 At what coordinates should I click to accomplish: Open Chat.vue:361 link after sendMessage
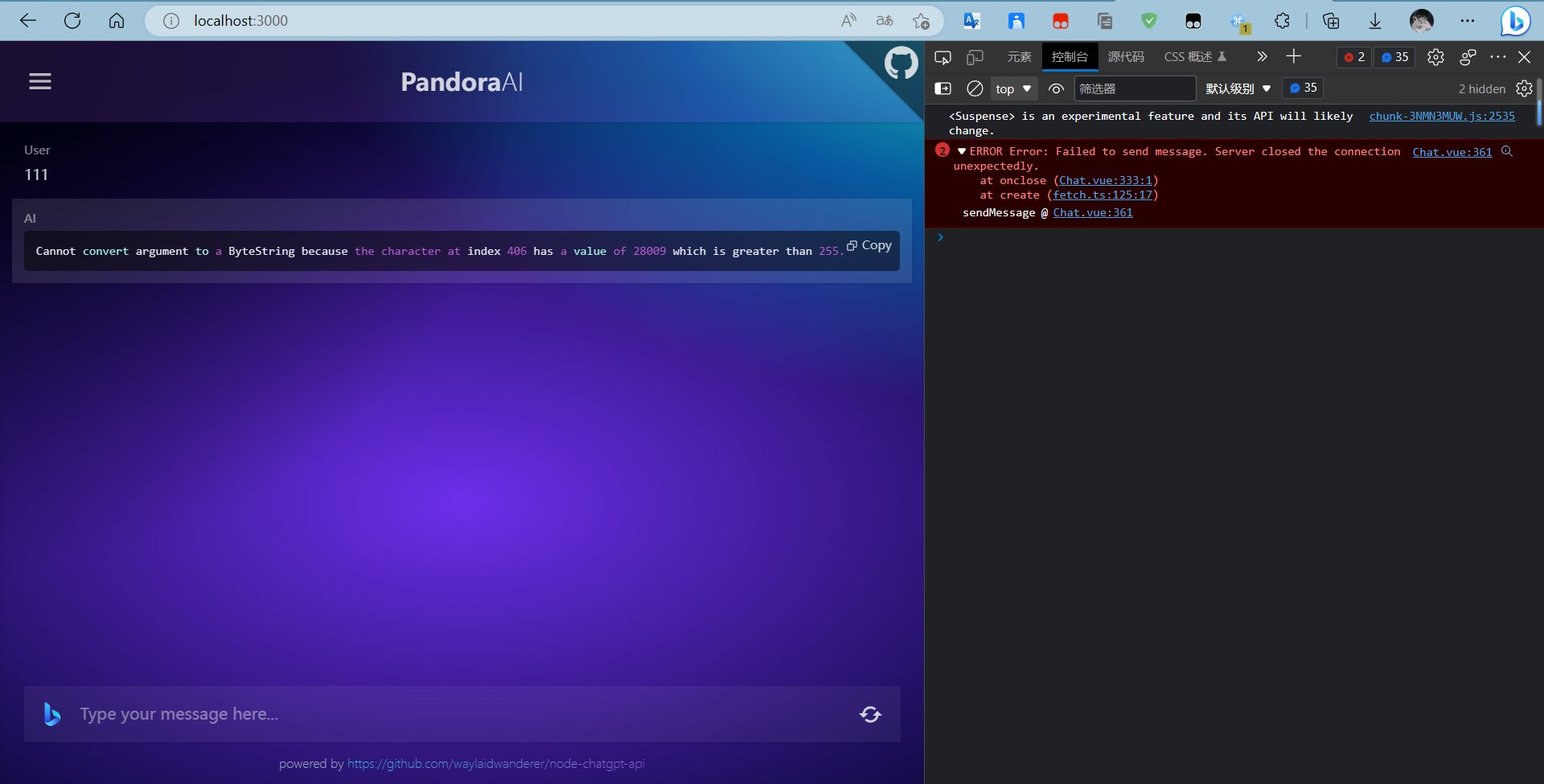(x=1093, y=213)
